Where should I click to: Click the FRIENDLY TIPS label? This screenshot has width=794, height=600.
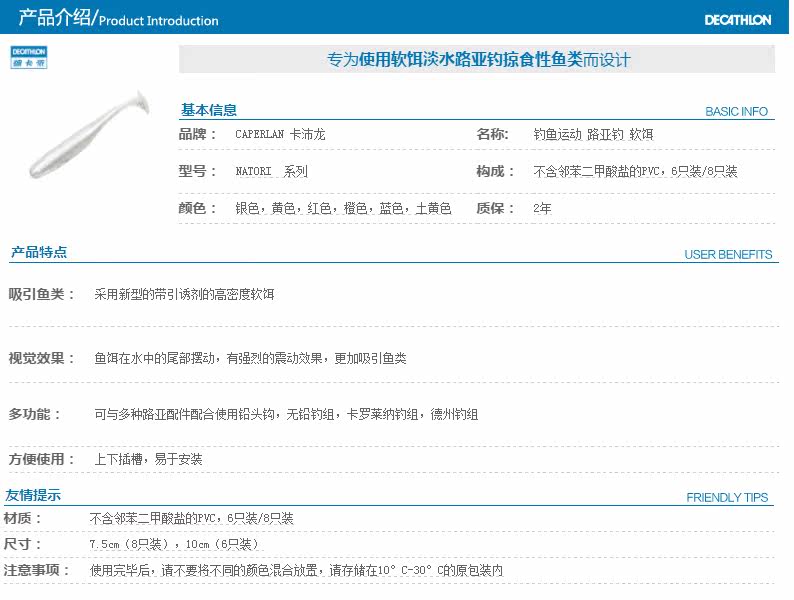[727, 498]
